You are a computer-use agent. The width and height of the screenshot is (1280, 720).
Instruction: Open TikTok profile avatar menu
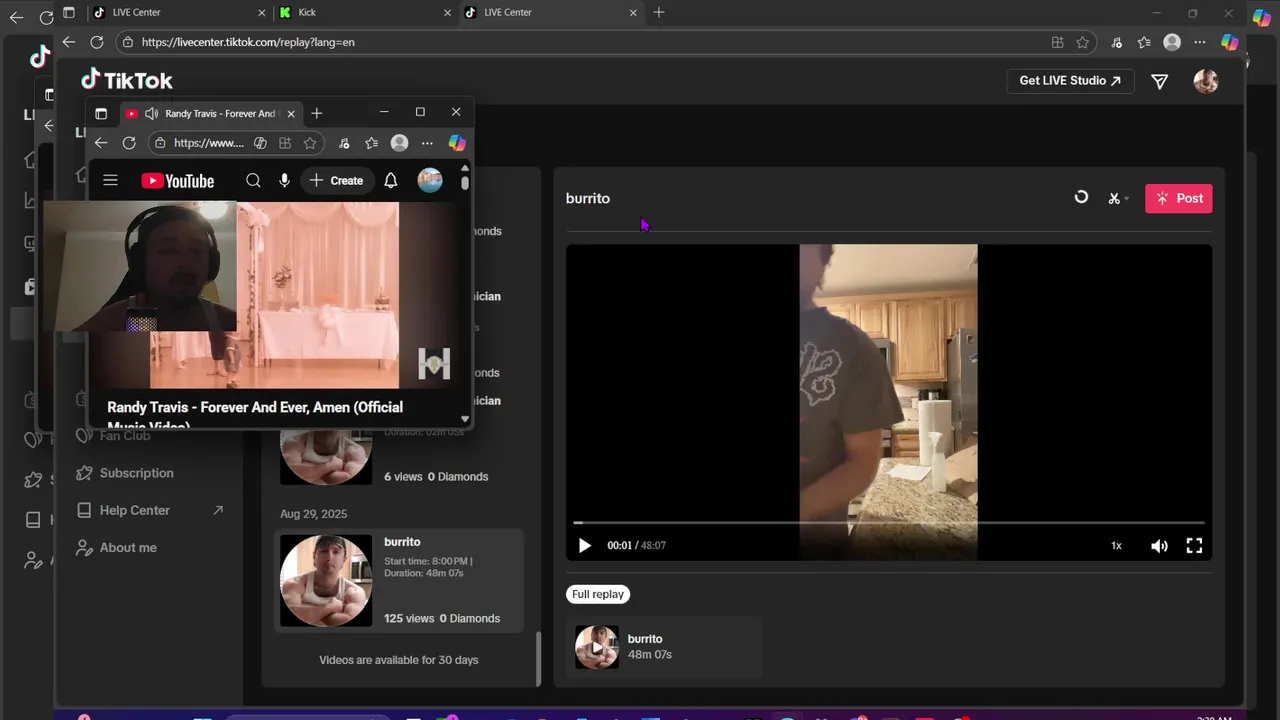point(1206,82)
